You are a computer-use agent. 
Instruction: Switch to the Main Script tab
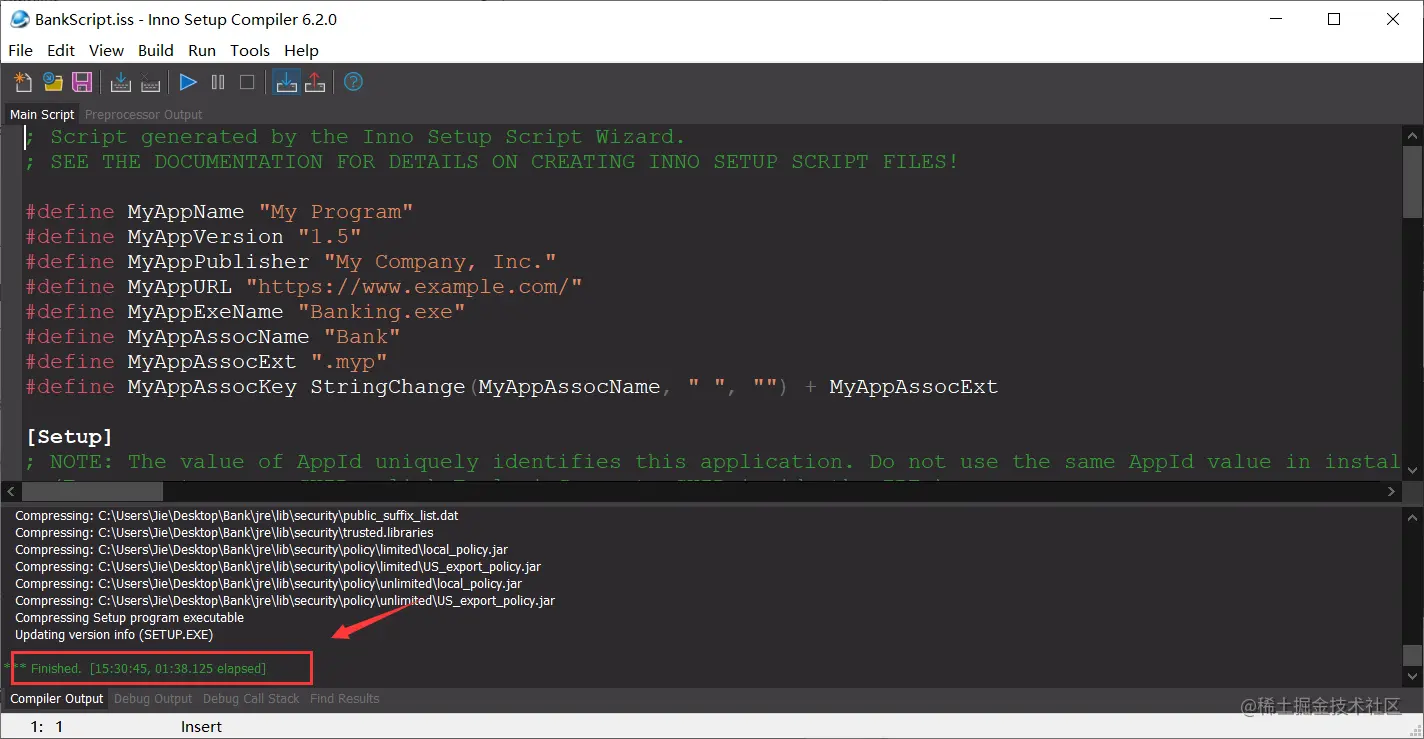(42, 115)
